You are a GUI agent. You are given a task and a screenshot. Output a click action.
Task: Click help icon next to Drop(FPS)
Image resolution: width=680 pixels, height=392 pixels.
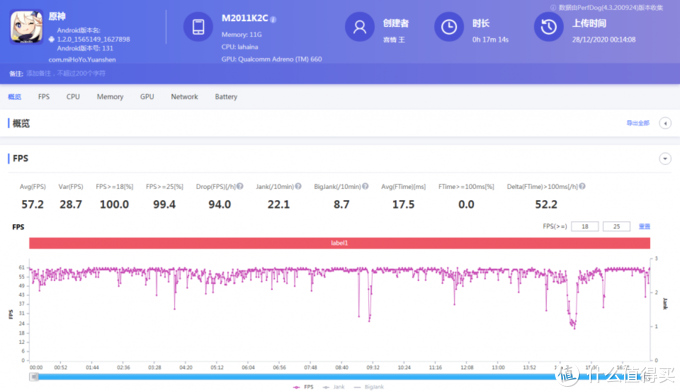[240, 186]
